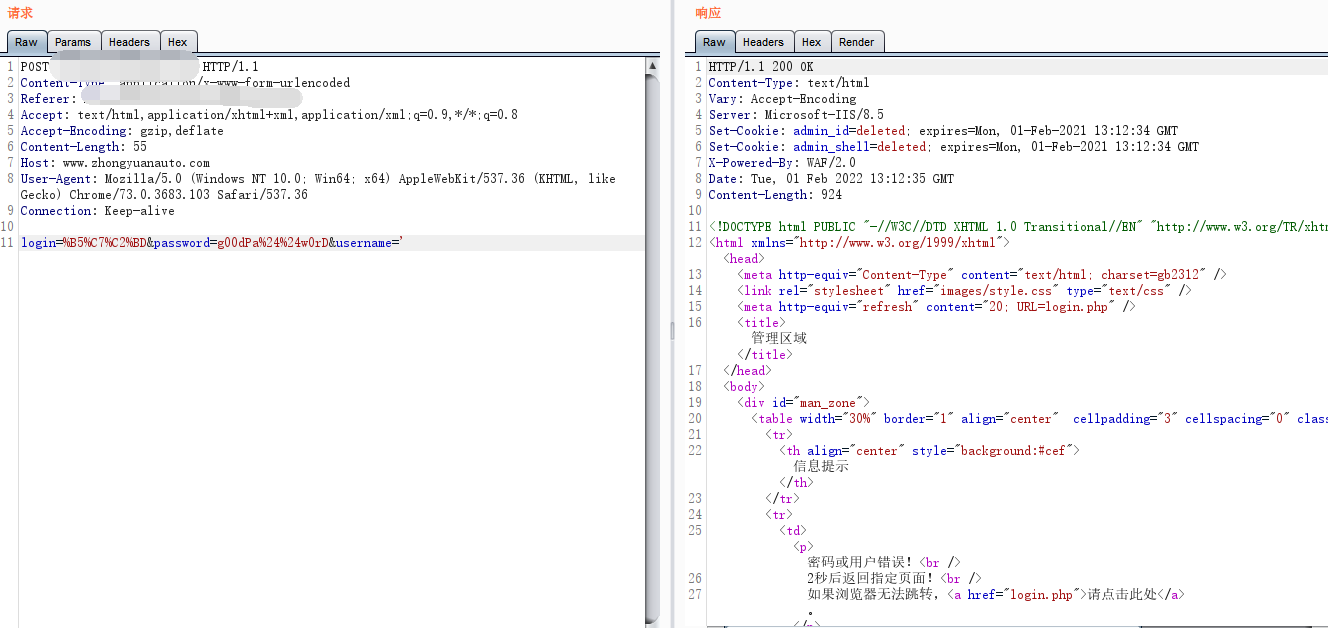Image resolution: width=1328 pixels, height=628 pixels.
Task: Click the '<!DOCTYPE html PUBLIC' response line
Action: (1018, 227)
